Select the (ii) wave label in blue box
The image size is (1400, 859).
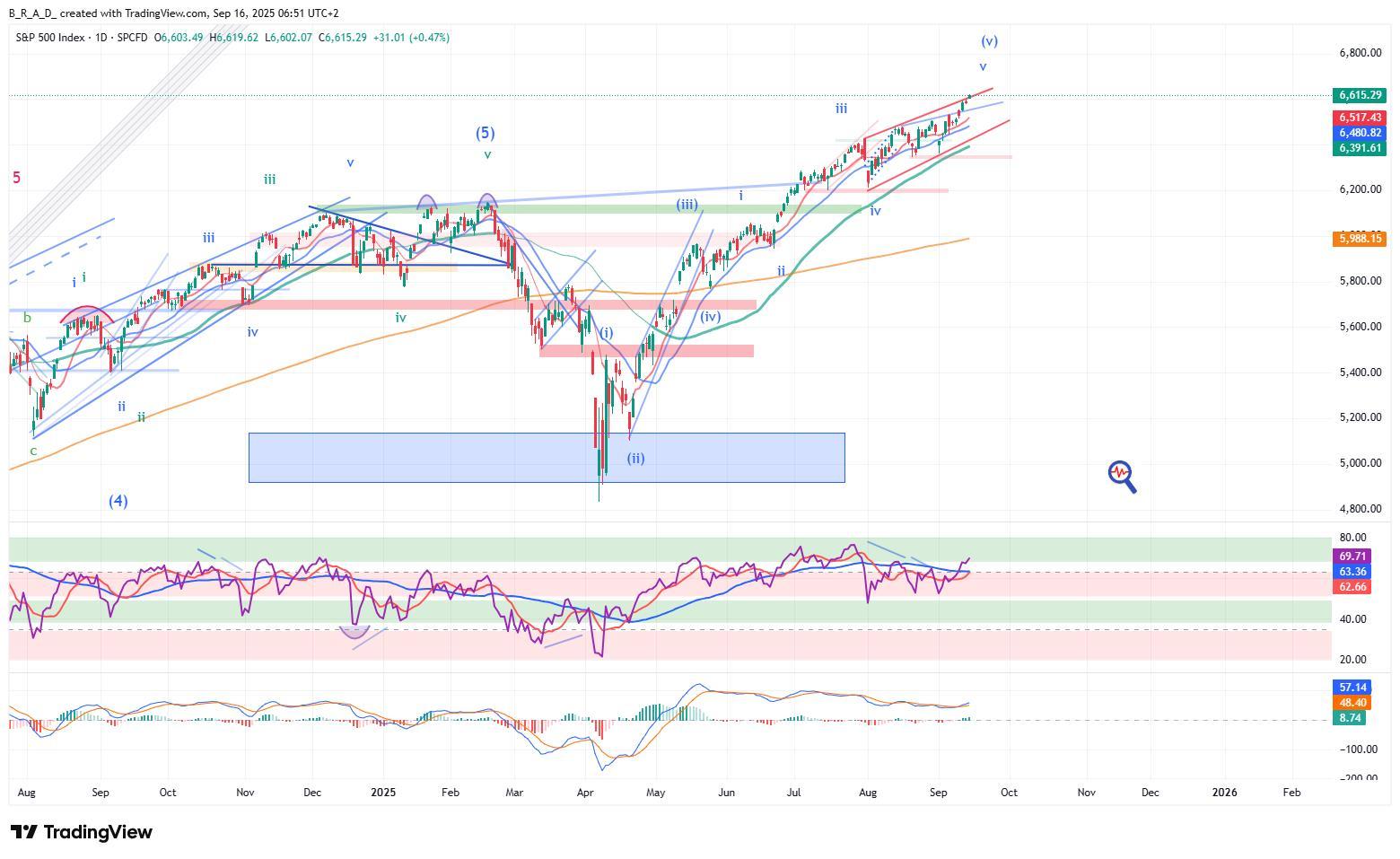pos(635,458)
